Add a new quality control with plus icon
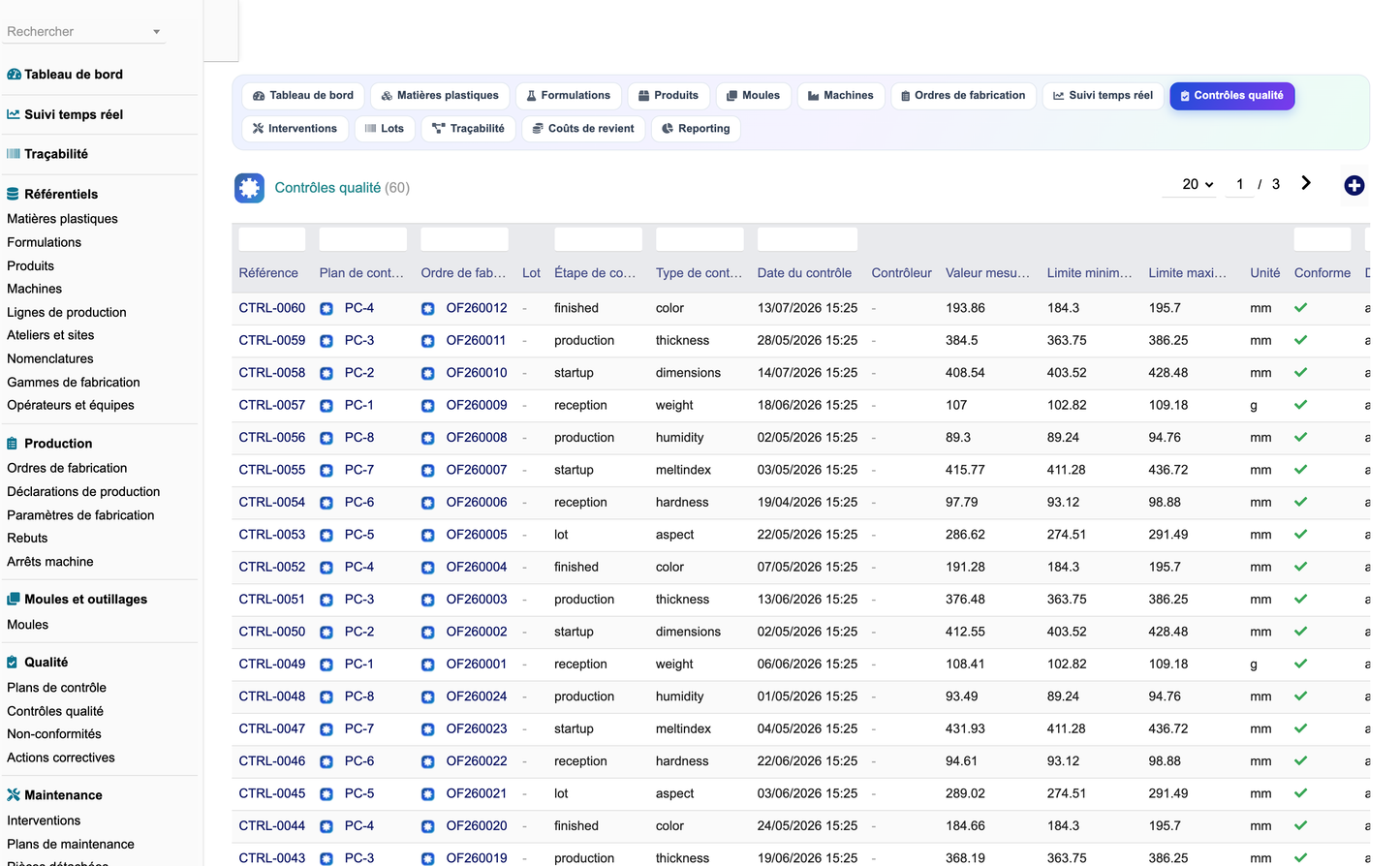 pyautogui.click(x=1354, y=185)
